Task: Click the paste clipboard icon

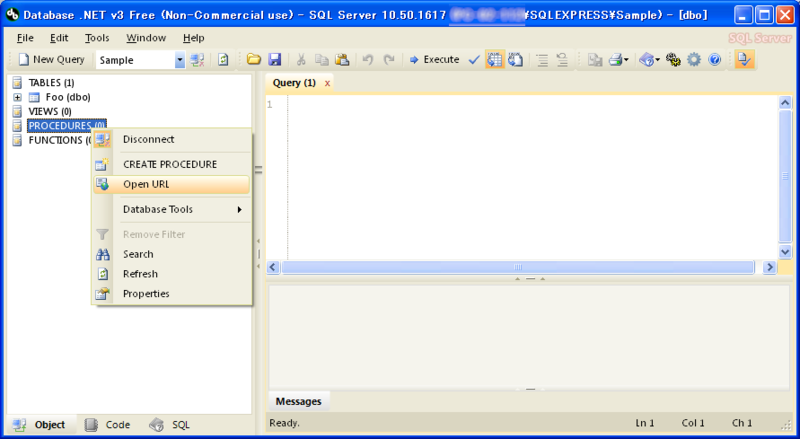Action: coord(342,60)
